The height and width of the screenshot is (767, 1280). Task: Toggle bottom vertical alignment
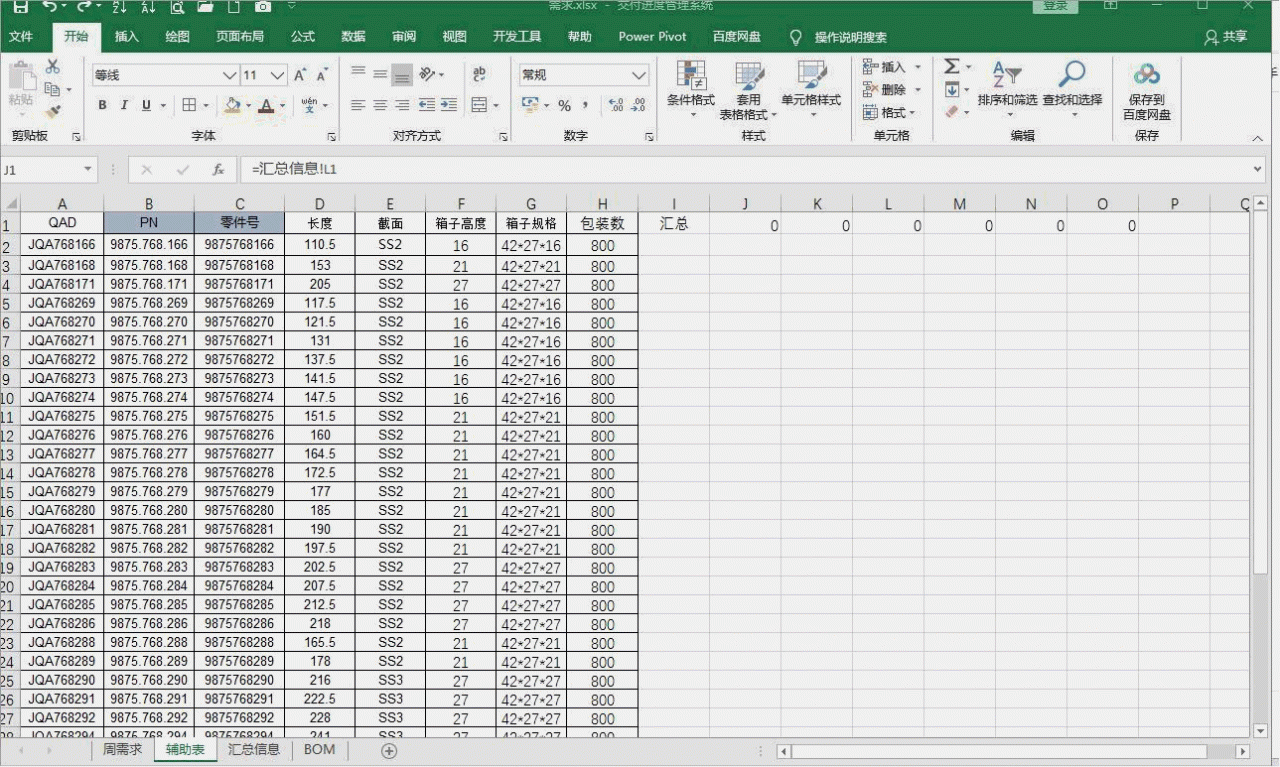tap(401, 74)
